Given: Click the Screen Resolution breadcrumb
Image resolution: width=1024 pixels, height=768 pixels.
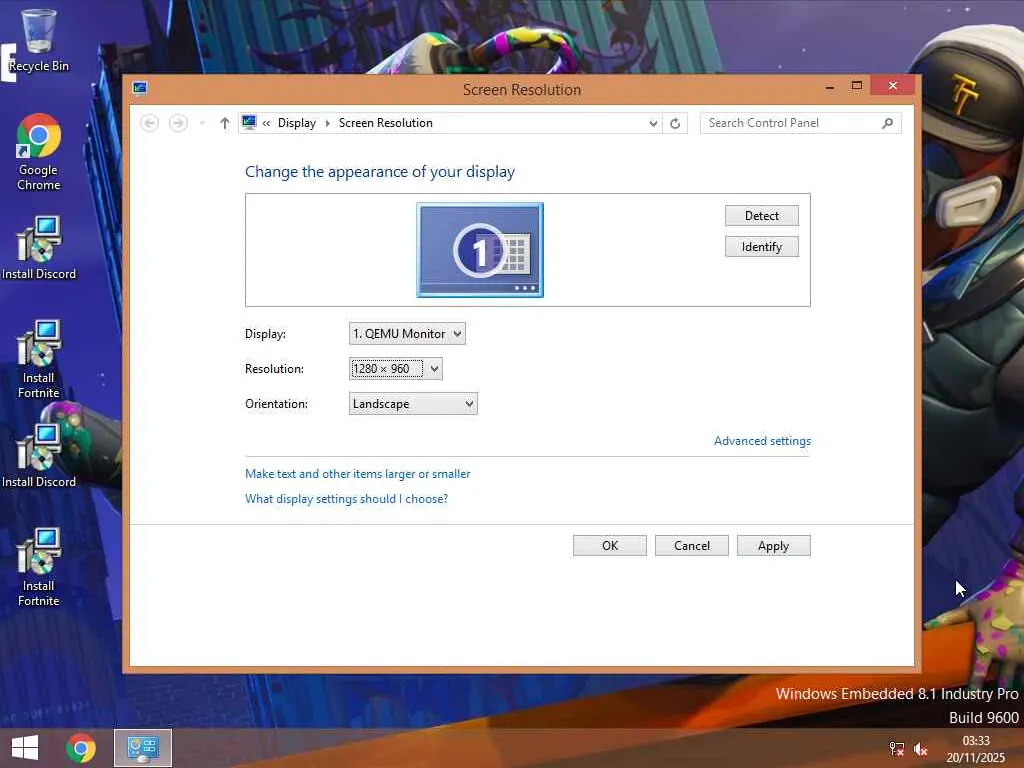Looking at the screenshot, I should pos(385,123).
